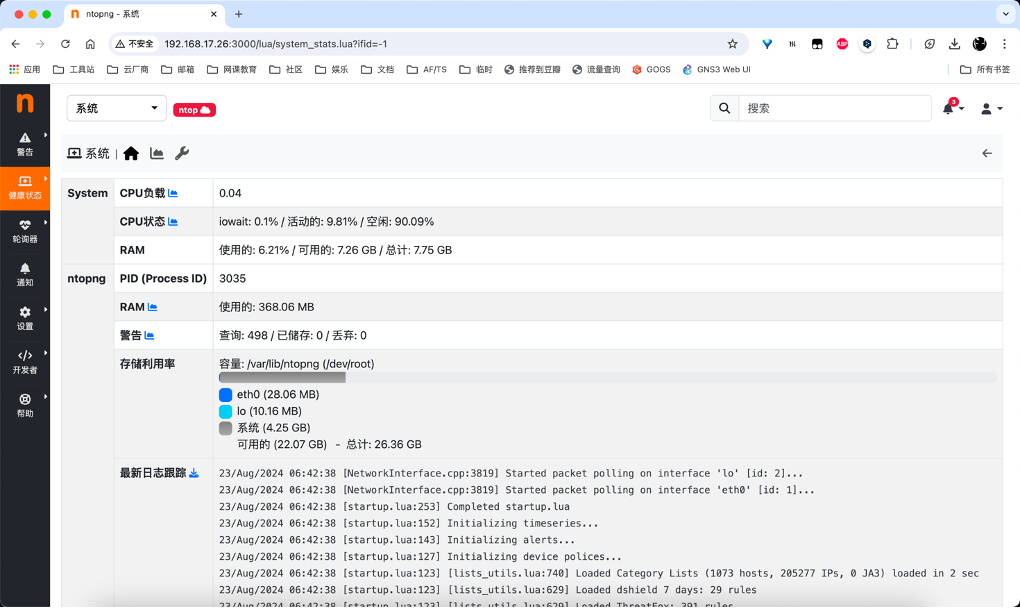Close the ntopng - 系统 tab
The image size is (1020, 608).
213,14
